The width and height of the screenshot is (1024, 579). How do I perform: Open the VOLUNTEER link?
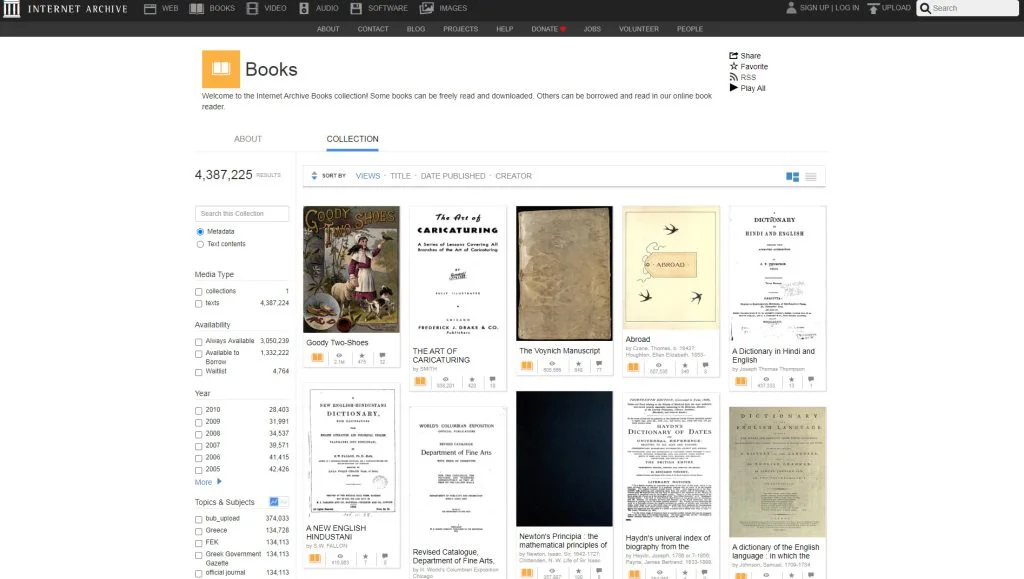[x=639, y=29]
